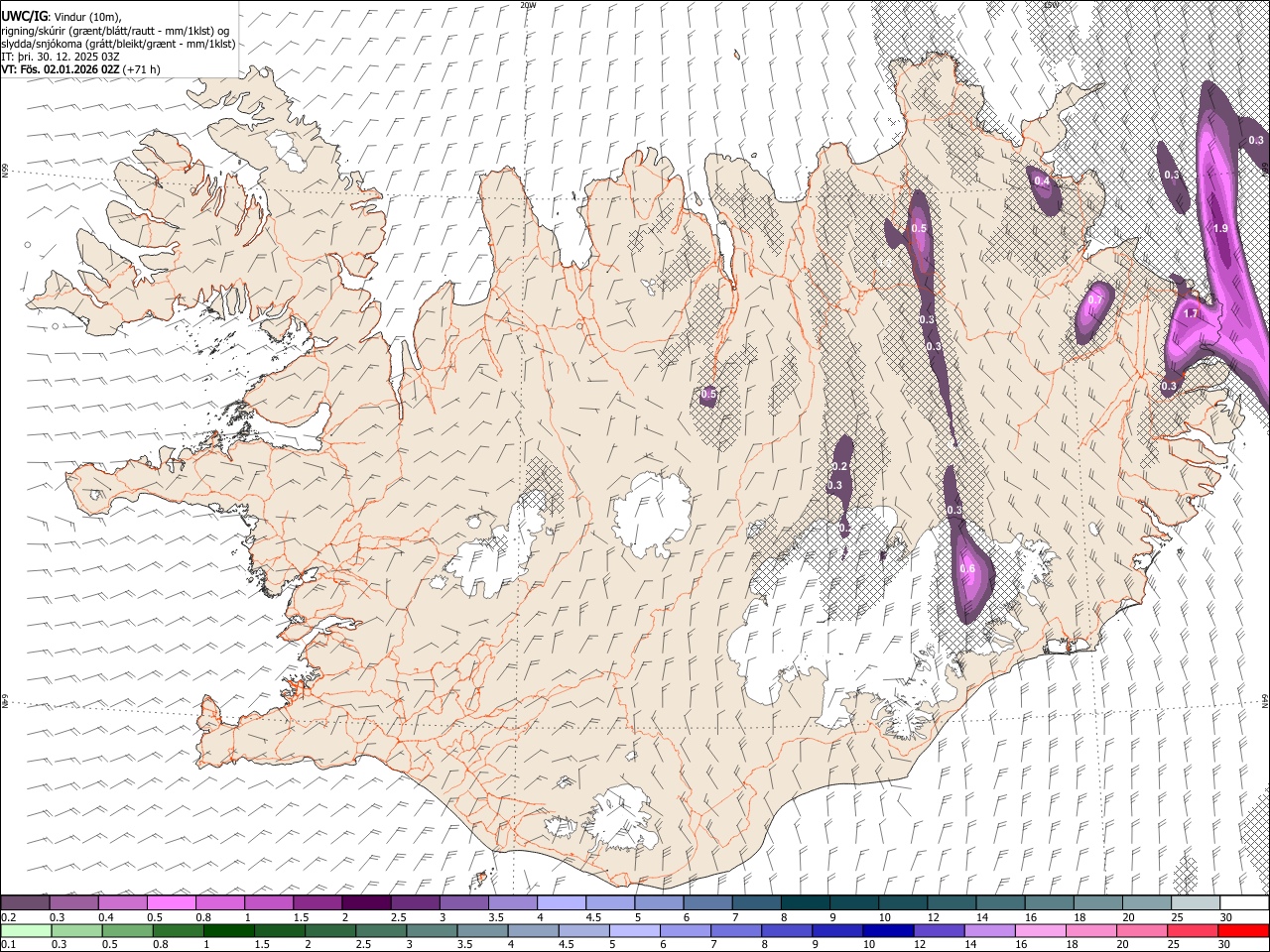Select the white swatch labeled 30
This screenshot has height=952, width=1270.
coord(1244,903)
